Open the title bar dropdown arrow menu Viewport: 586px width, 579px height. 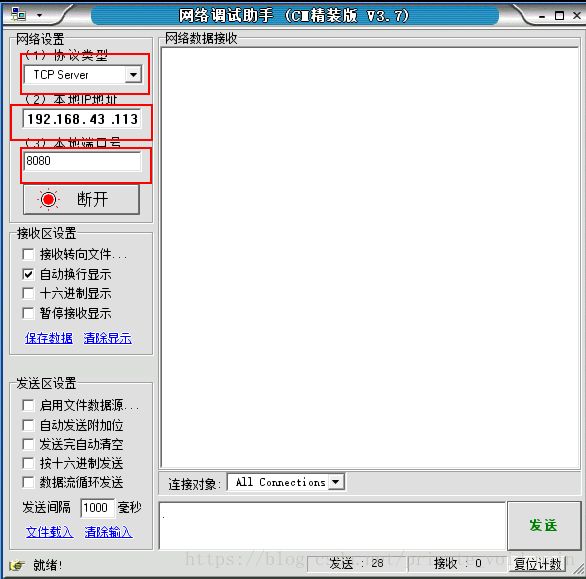[39, 15]
